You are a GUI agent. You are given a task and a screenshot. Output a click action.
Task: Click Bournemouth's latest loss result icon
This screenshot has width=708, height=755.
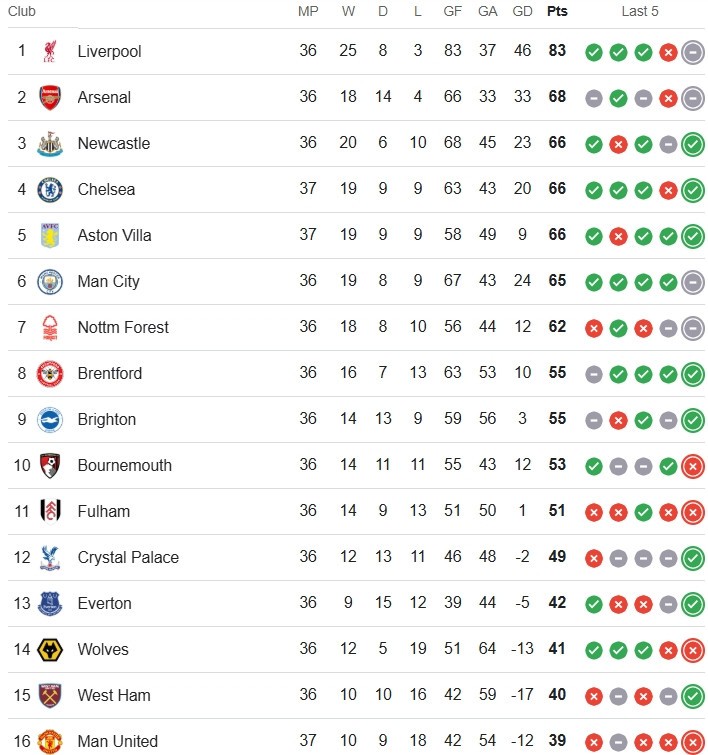[x=693, y=466]
